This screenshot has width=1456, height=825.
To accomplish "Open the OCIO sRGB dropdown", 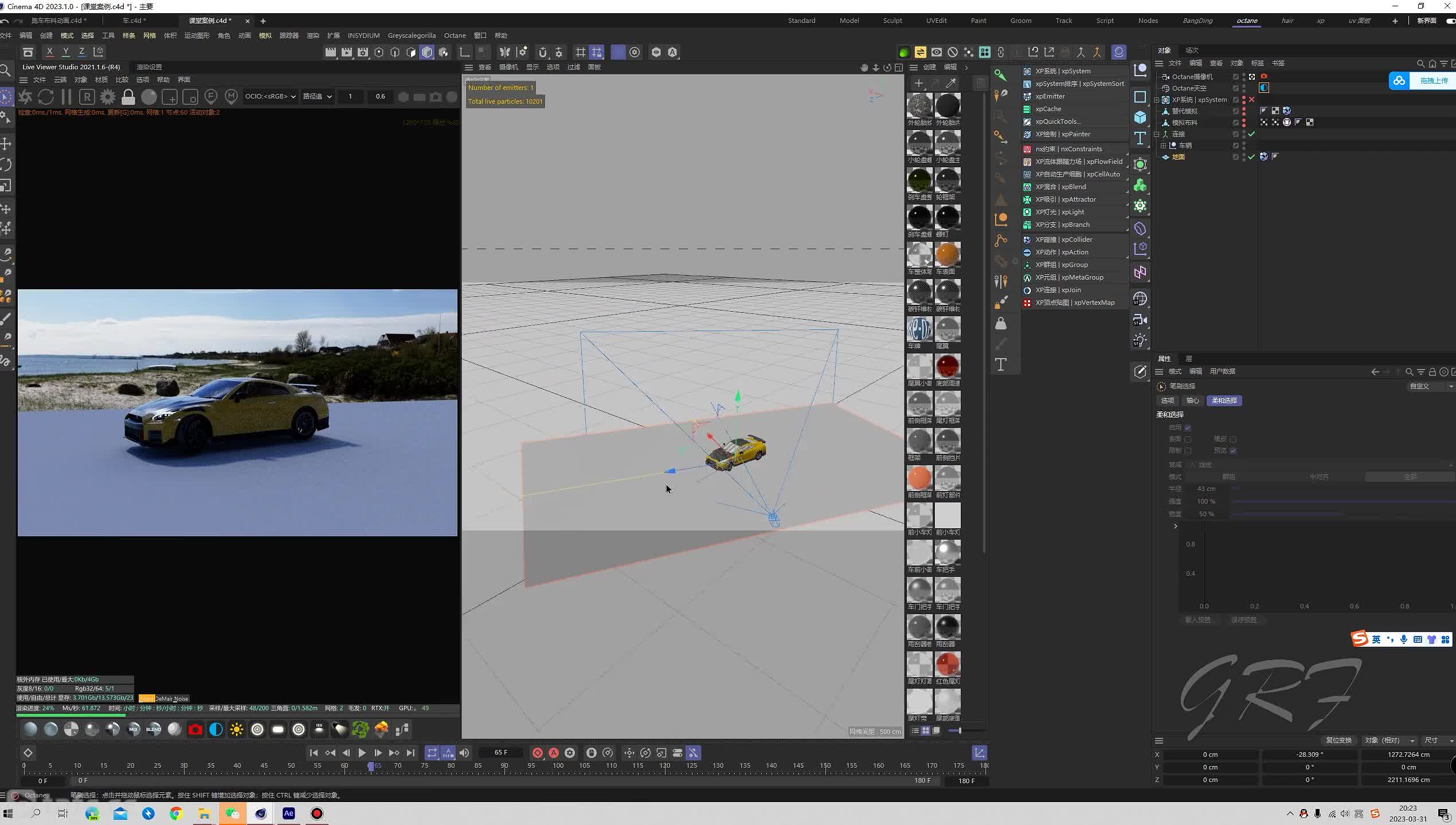I will click(270, 96).
